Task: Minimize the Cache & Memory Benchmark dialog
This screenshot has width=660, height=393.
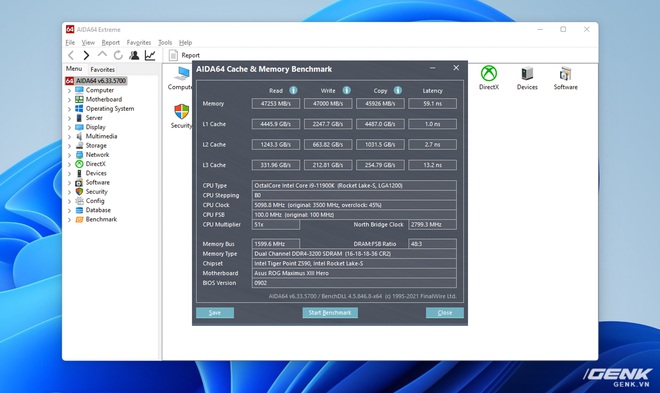Action: [433, 68]
